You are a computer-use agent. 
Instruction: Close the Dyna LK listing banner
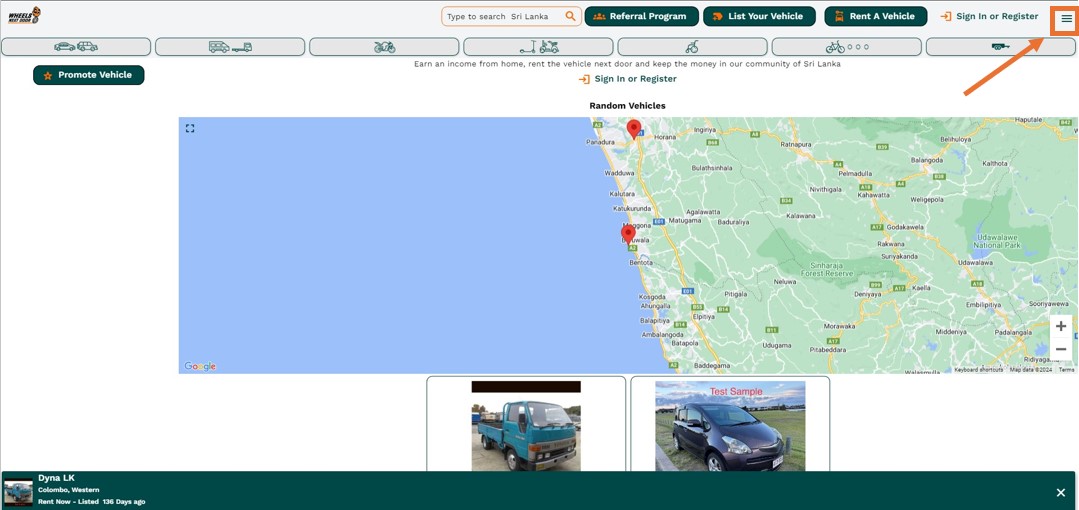[1061, 492]
